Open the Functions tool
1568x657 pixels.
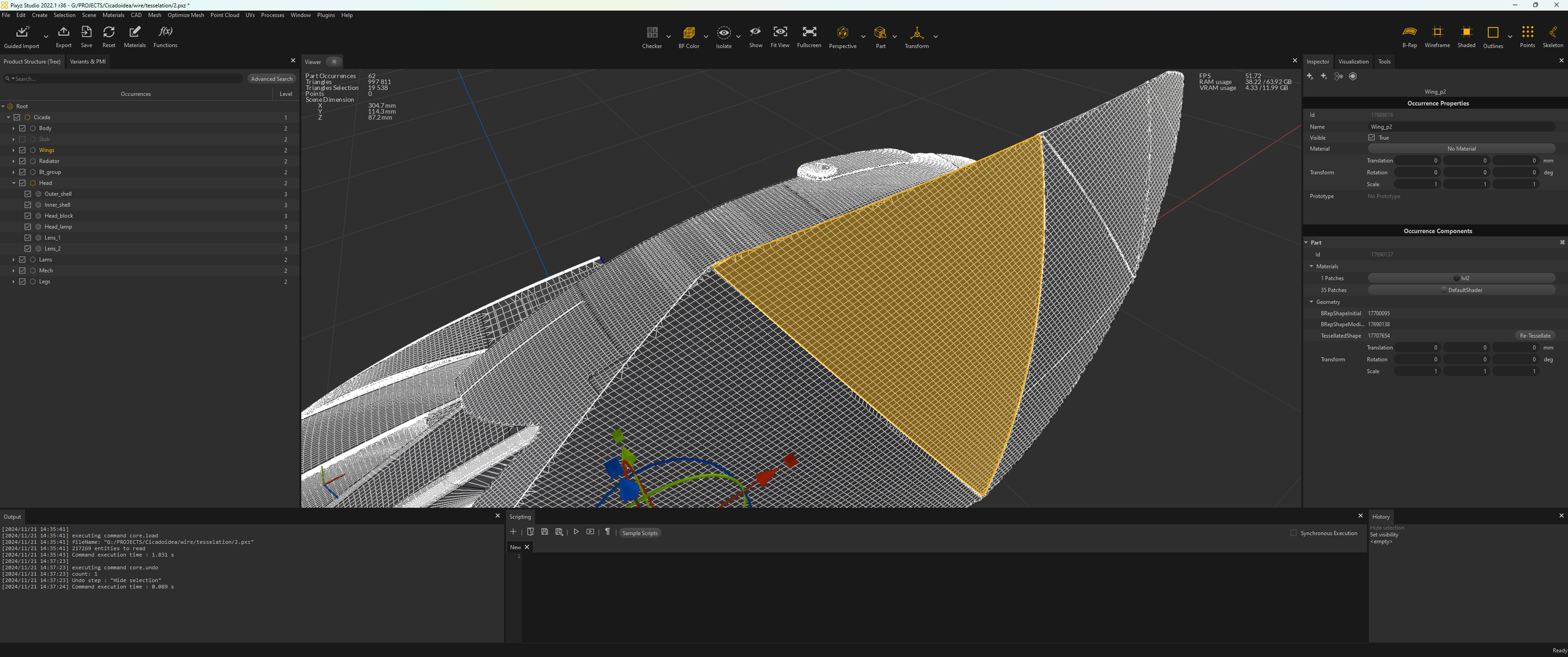click(x=165, y=32)
